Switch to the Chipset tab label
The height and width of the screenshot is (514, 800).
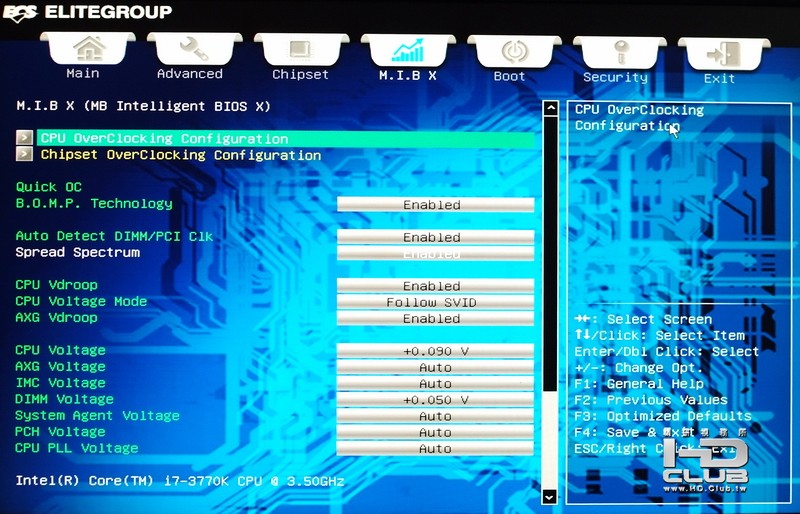[301, 75]
